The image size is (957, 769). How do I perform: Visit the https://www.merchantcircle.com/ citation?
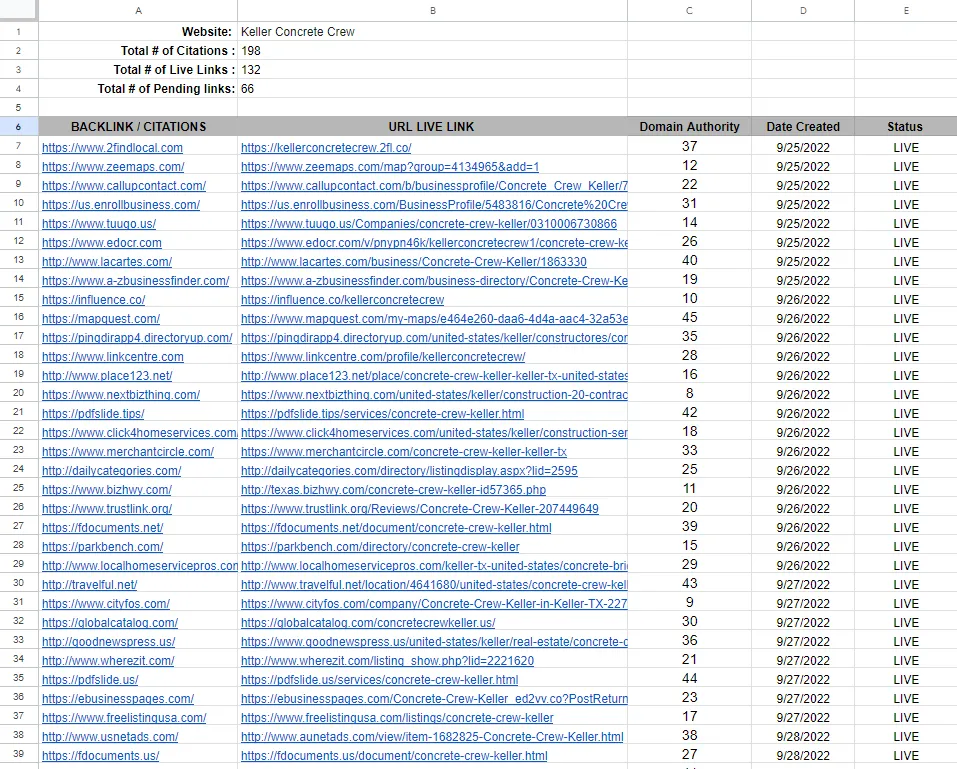coord(128,452)
